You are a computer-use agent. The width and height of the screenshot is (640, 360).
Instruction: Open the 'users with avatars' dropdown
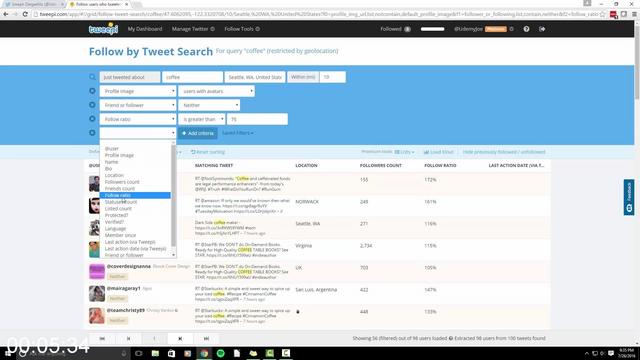216,91
